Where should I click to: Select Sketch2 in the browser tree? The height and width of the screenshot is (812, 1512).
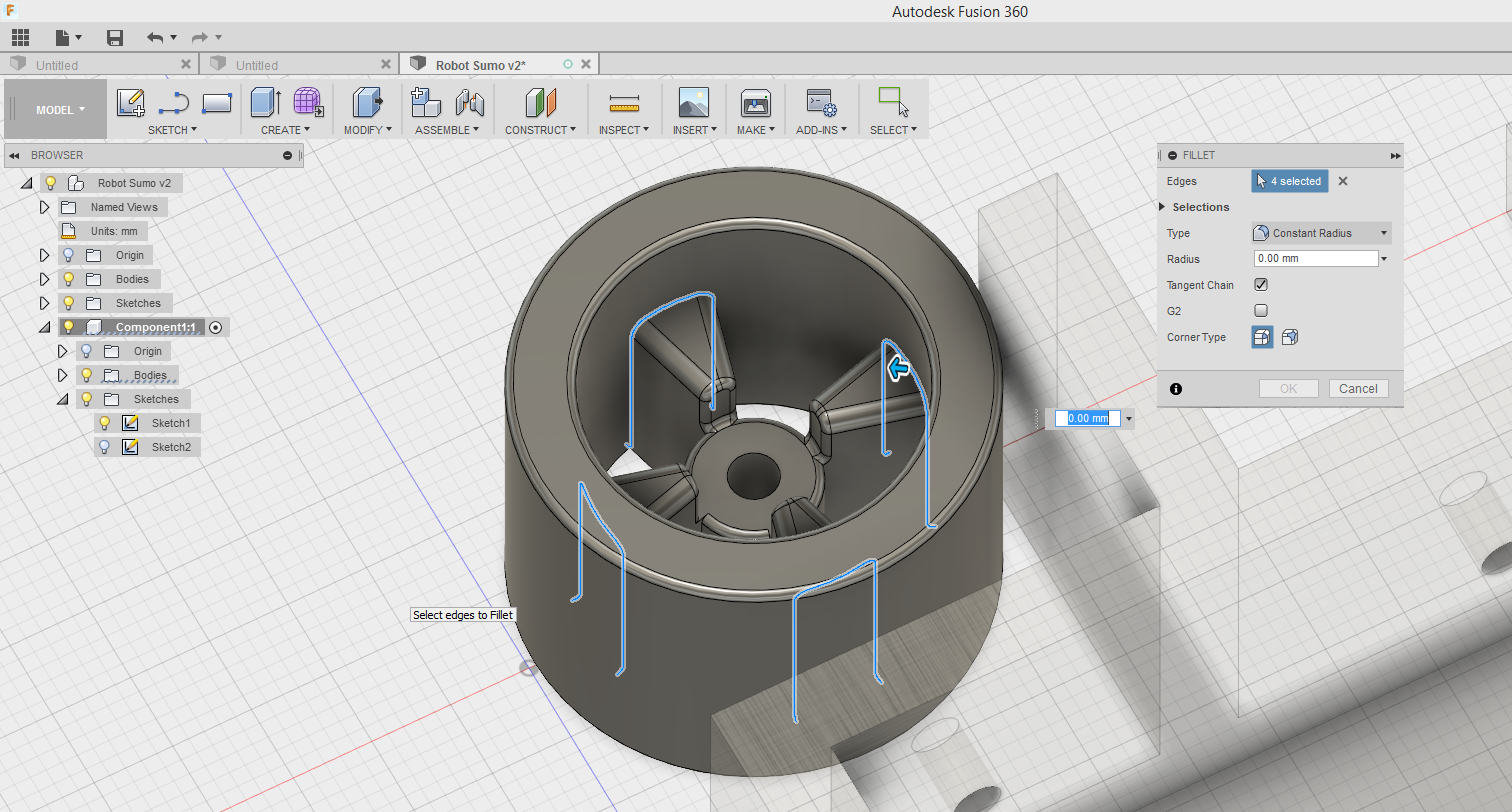click(171, 447)
